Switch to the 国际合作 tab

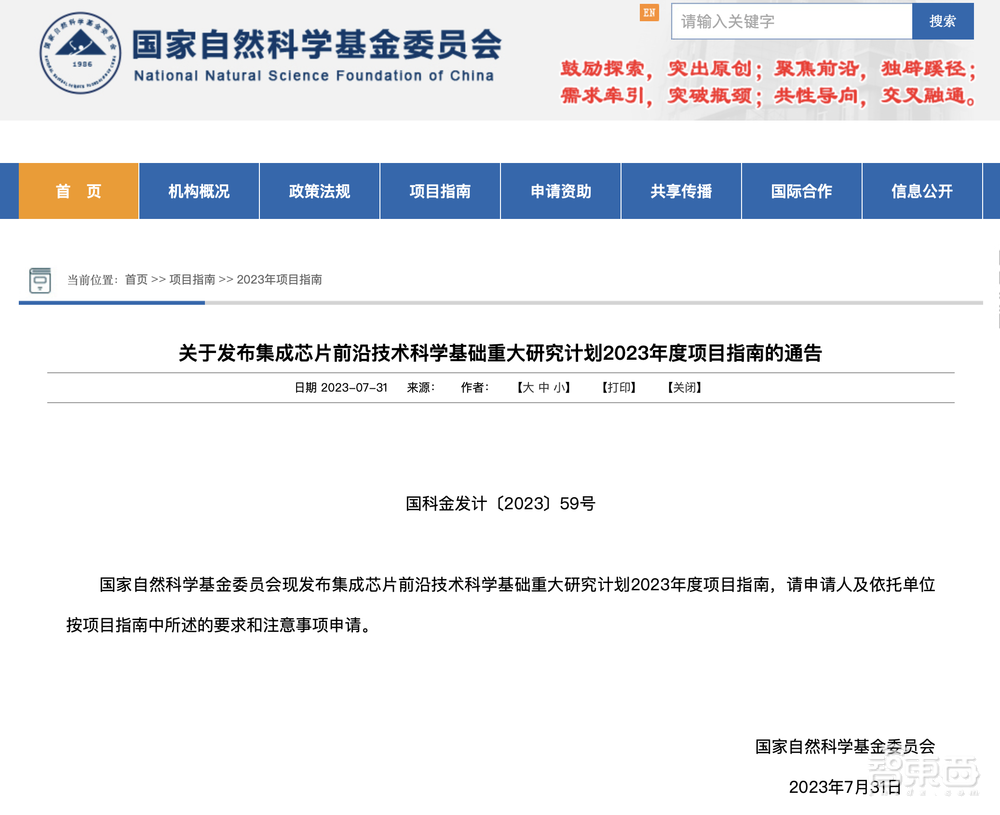click(x=801, y=191)
